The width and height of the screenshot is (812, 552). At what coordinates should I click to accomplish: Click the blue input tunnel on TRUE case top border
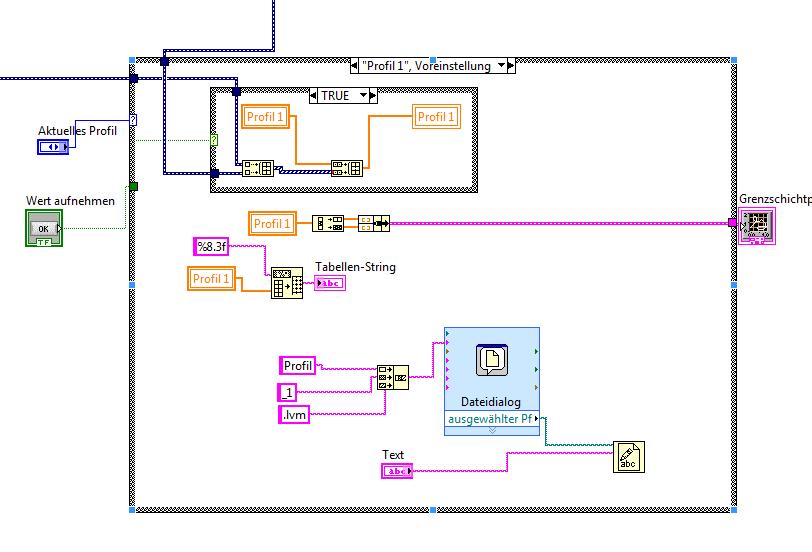pos(237,92)
